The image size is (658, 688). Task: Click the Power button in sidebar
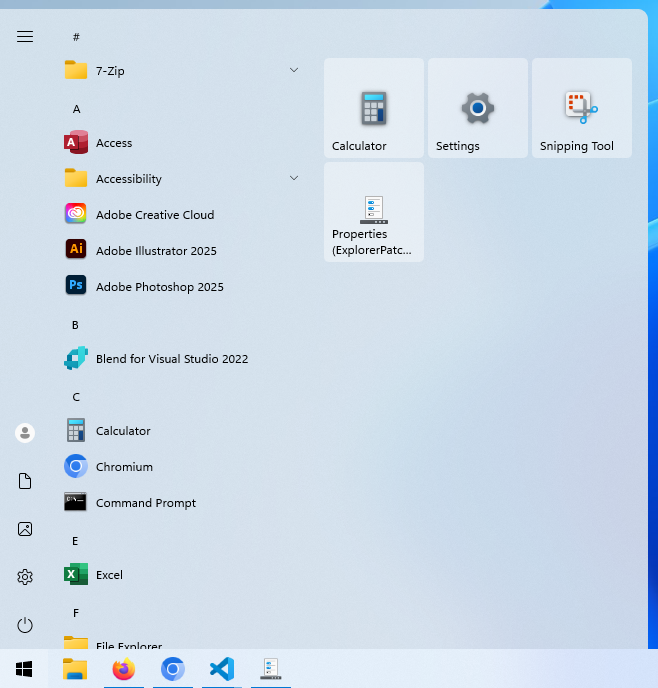point(25,625)
